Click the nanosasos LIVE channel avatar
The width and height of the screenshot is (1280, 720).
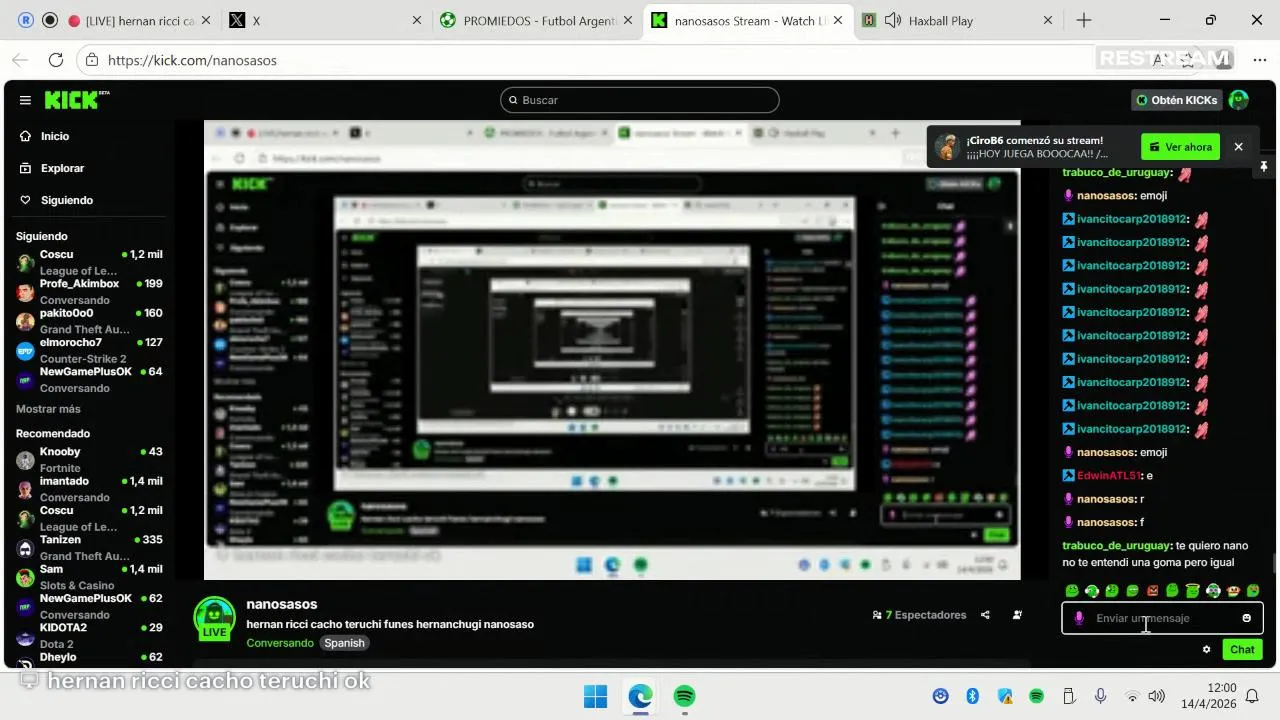(x=214, y=619)
